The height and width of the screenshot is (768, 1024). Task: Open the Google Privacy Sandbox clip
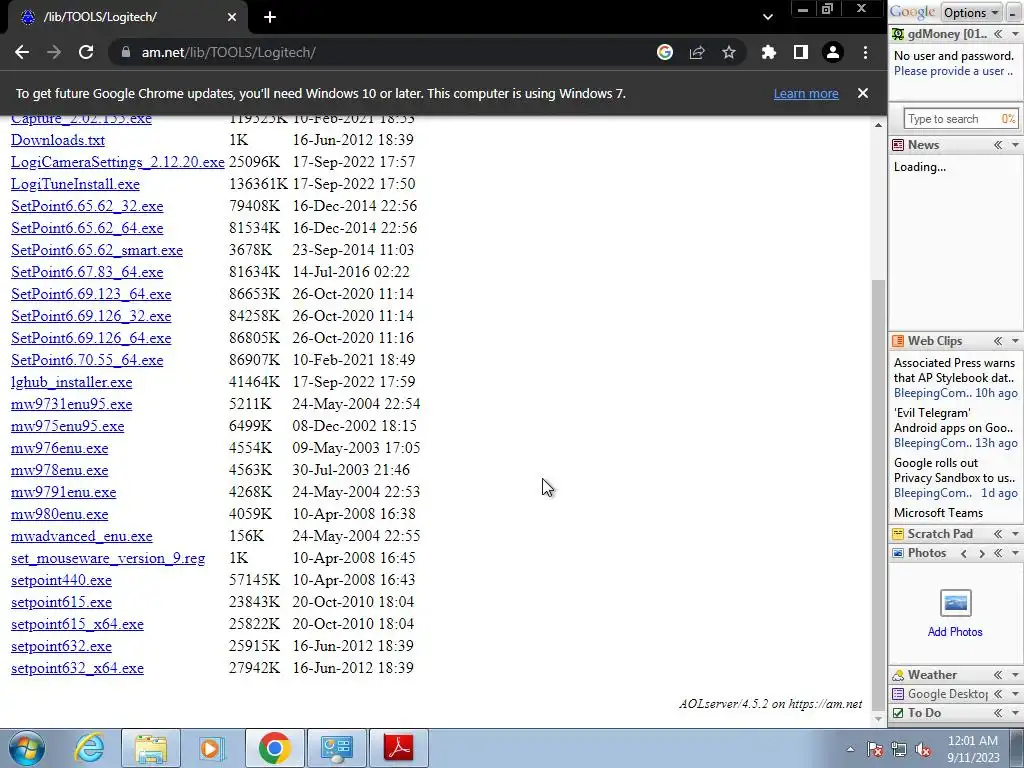pos(954,470)
